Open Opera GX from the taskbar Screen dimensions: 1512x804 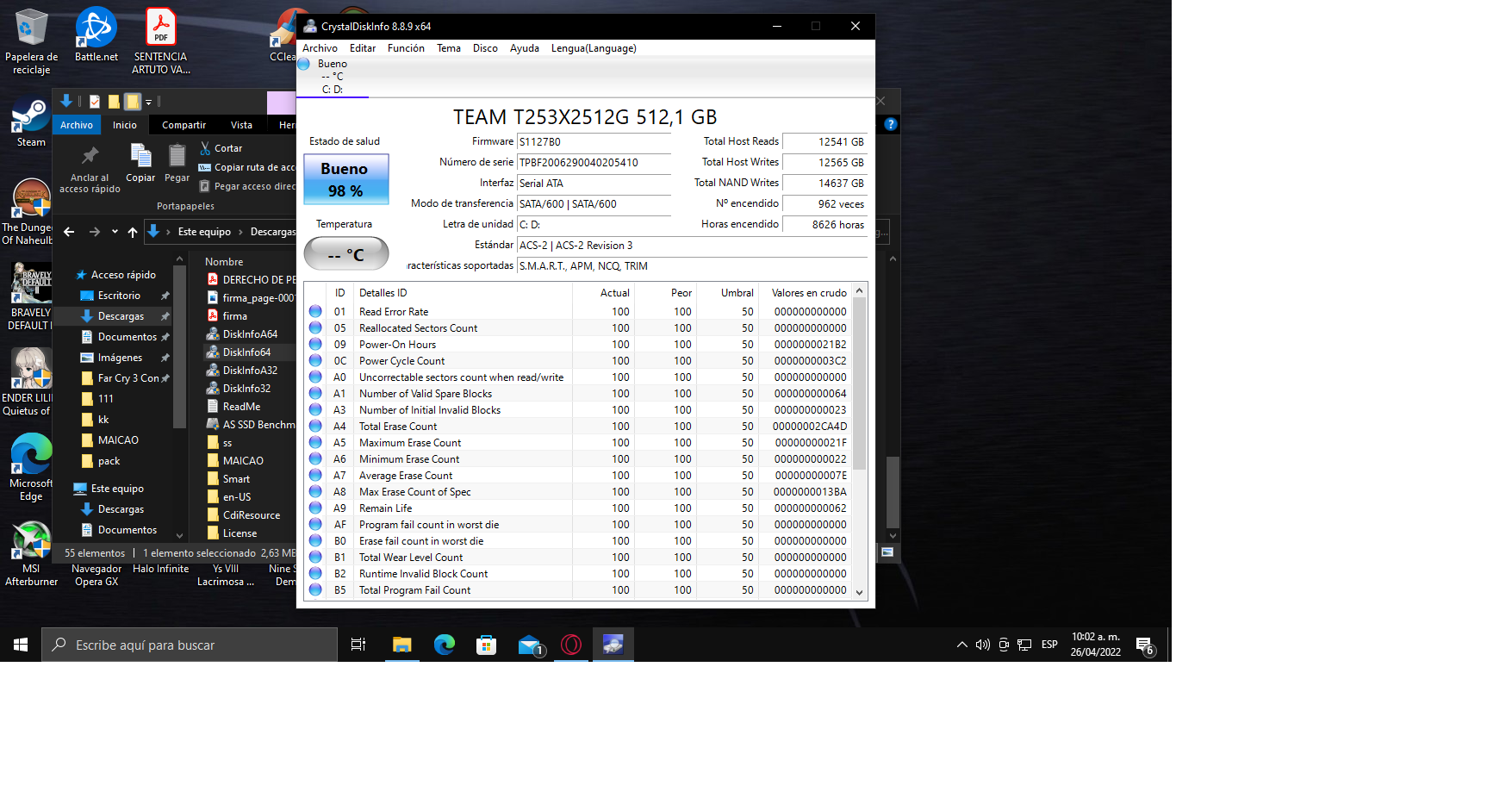point(571,645)
